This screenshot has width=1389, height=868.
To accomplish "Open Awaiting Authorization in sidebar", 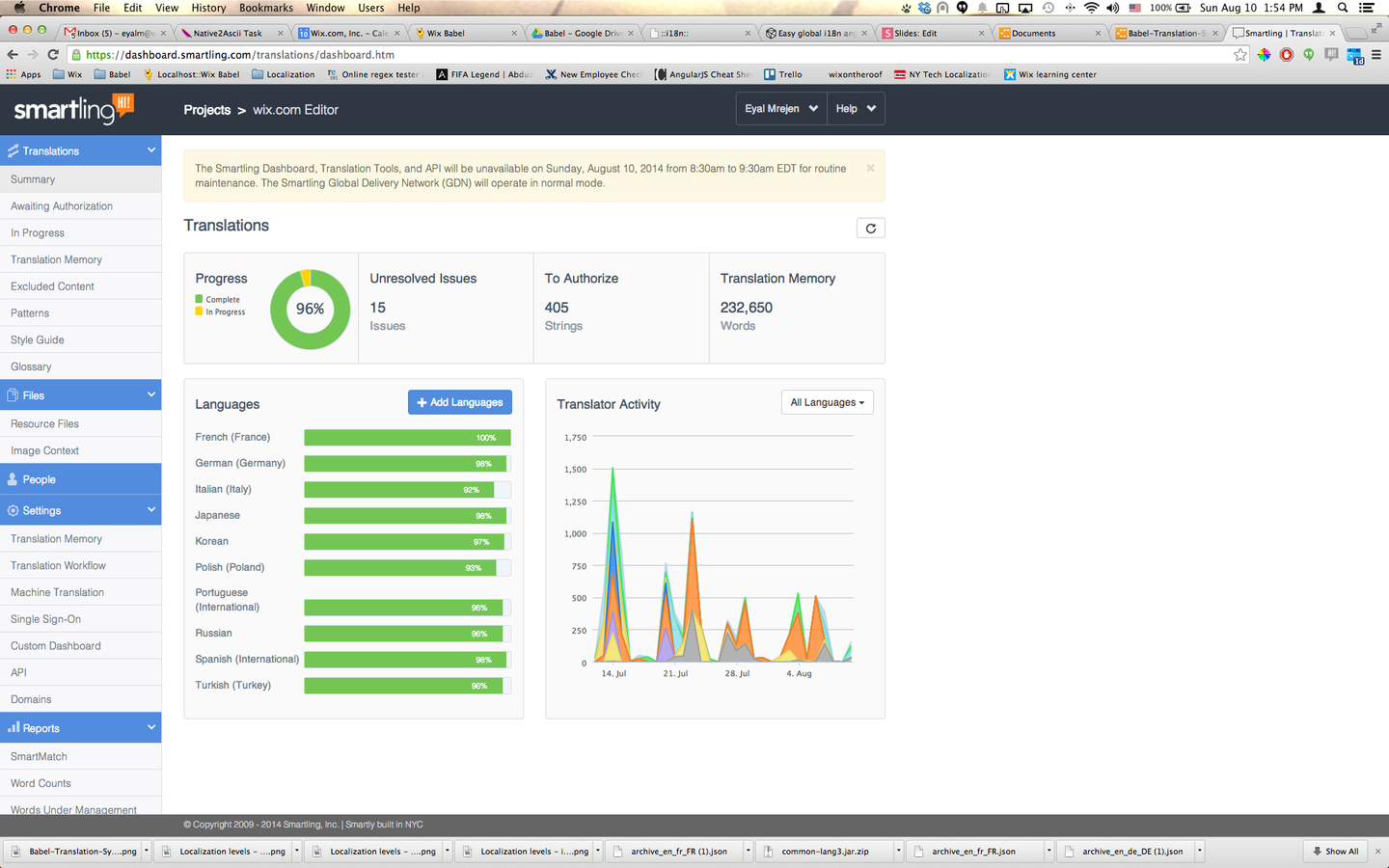I will point(81,206).
